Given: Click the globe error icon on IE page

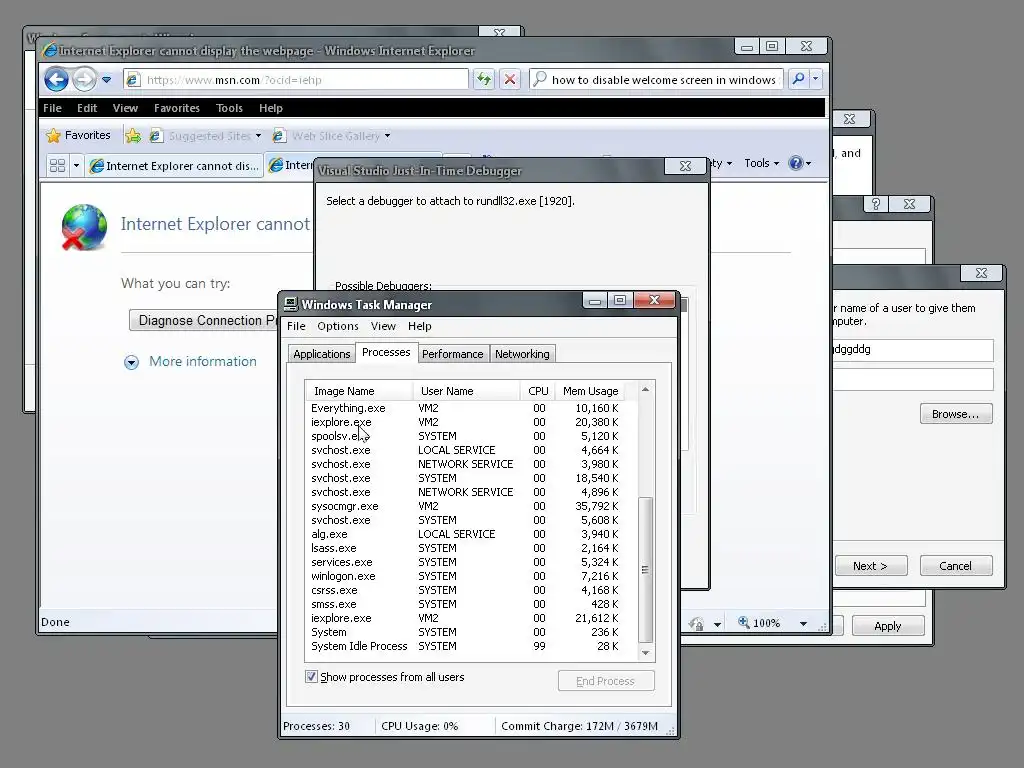Looking at the screenshot, I should [84, 227].
